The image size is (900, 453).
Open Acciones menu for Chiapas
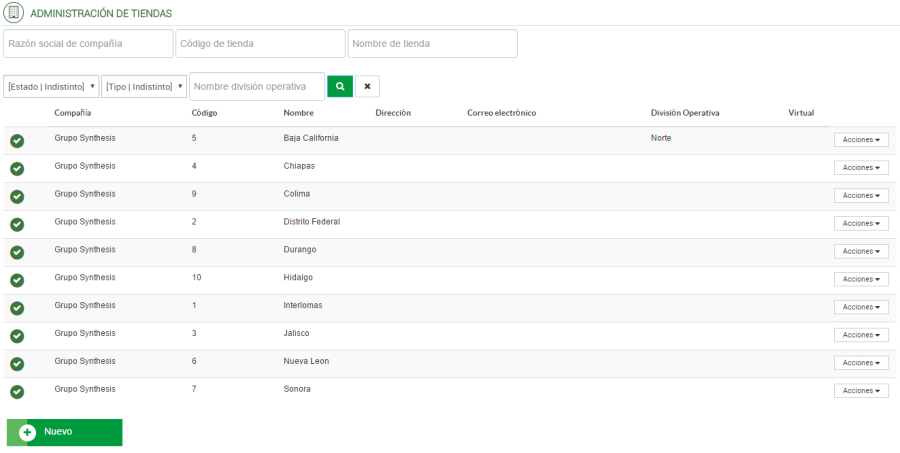(x=861, y=168)
